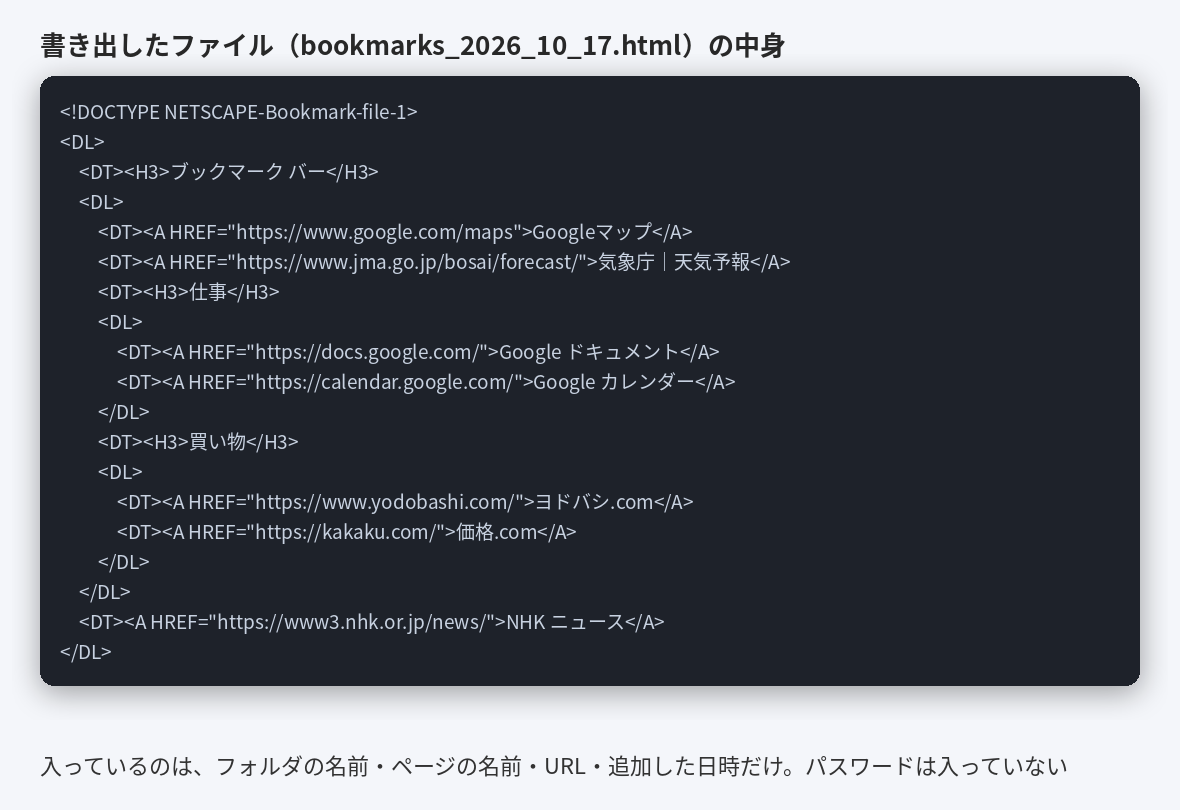1180x810 pixels.
Task: Click the first <DL> line under DOCTYPE
Action: pos(82,142)
